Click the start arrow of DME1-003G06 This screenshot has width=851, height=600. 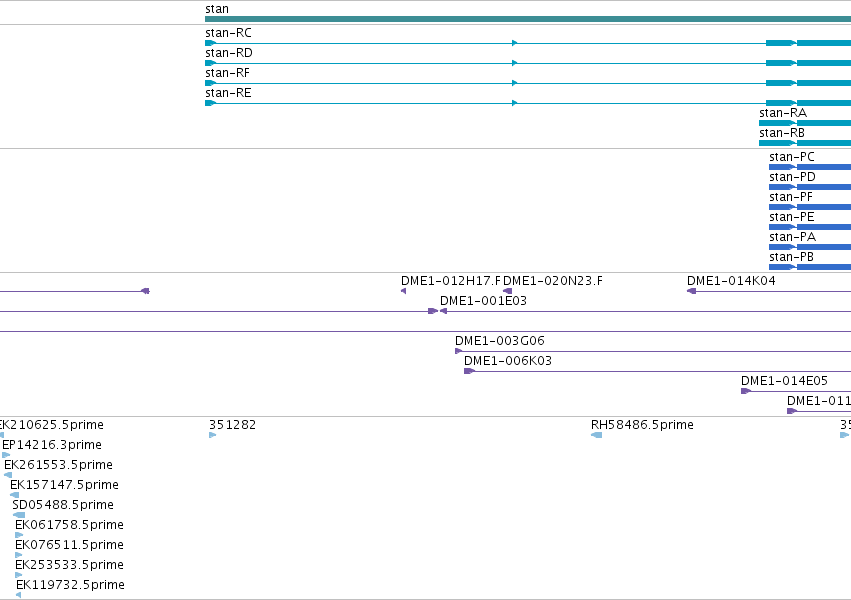click(x=459, y=351)
